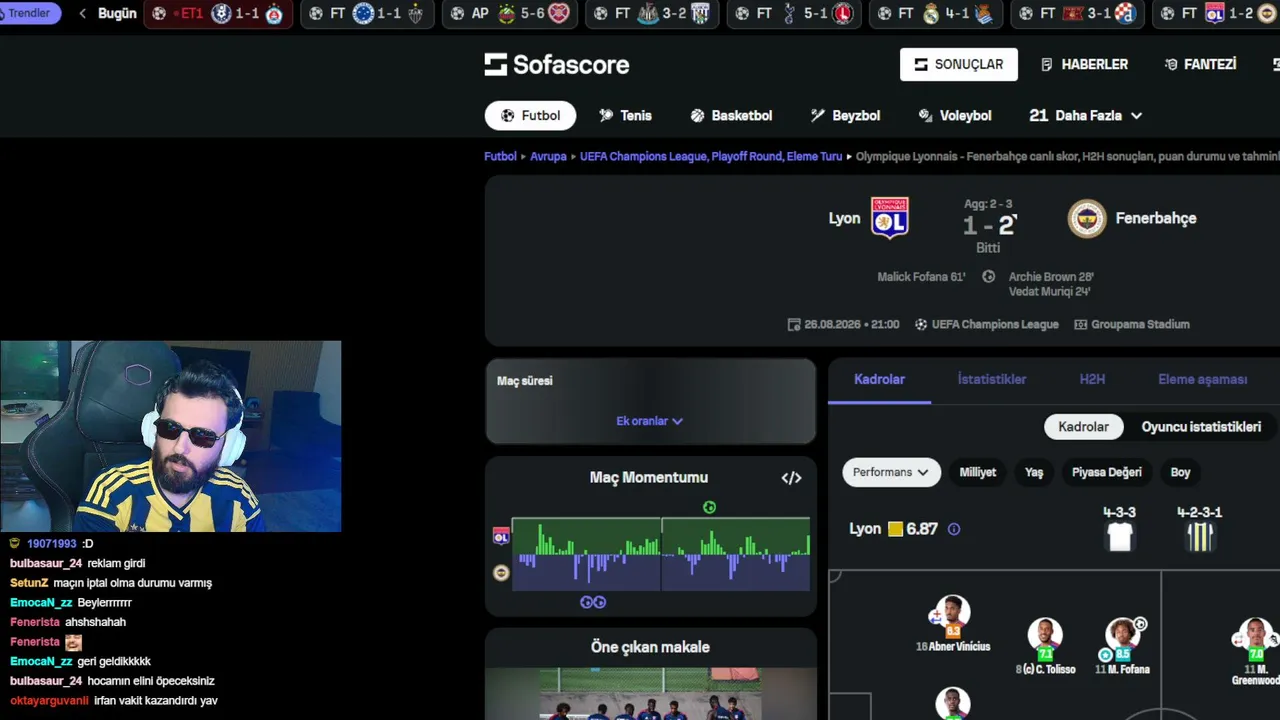The height and width of the screenshot is (720, 1280).
Task: Click the Fenerbahçe team crest in the match header
Action: pos(1087,218)
